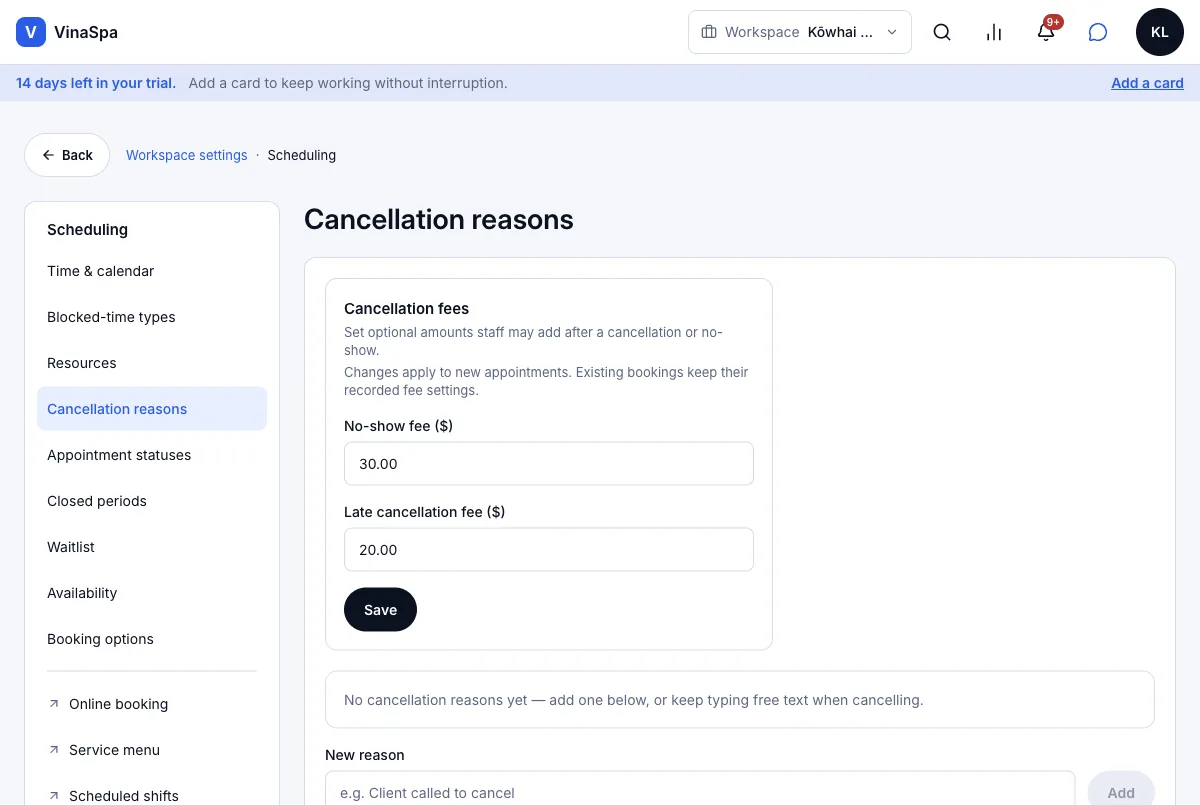Click the external arrow icon beside Scheduled shifts

pos(54,796)
